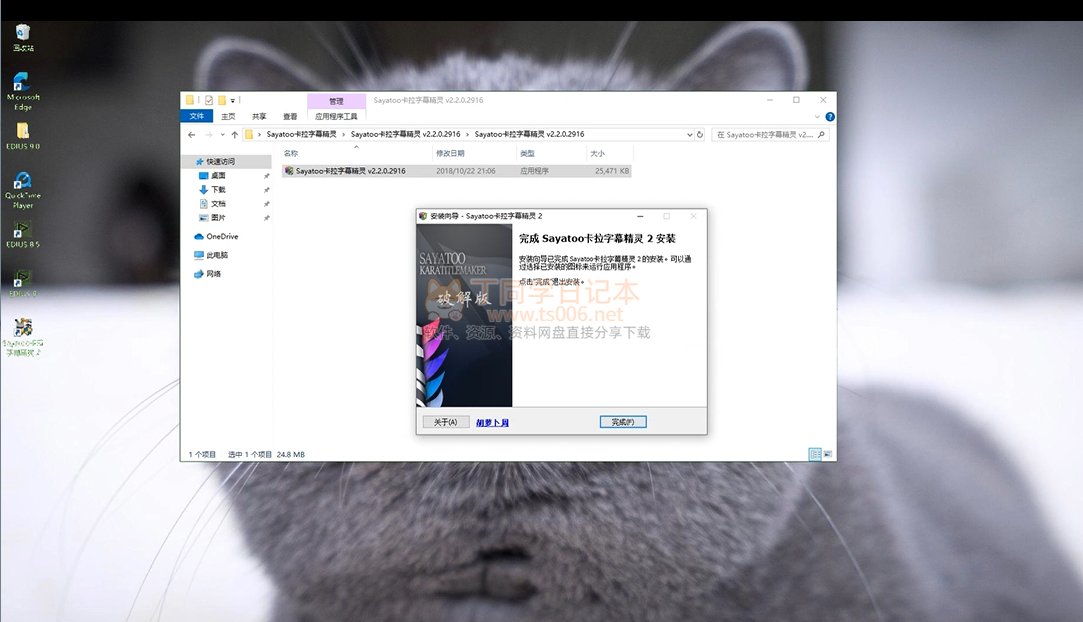1083x622 pixels.
Task: Open the recent locations dropdown arrow
Action: pyautogui.click(x=222, y=134)
